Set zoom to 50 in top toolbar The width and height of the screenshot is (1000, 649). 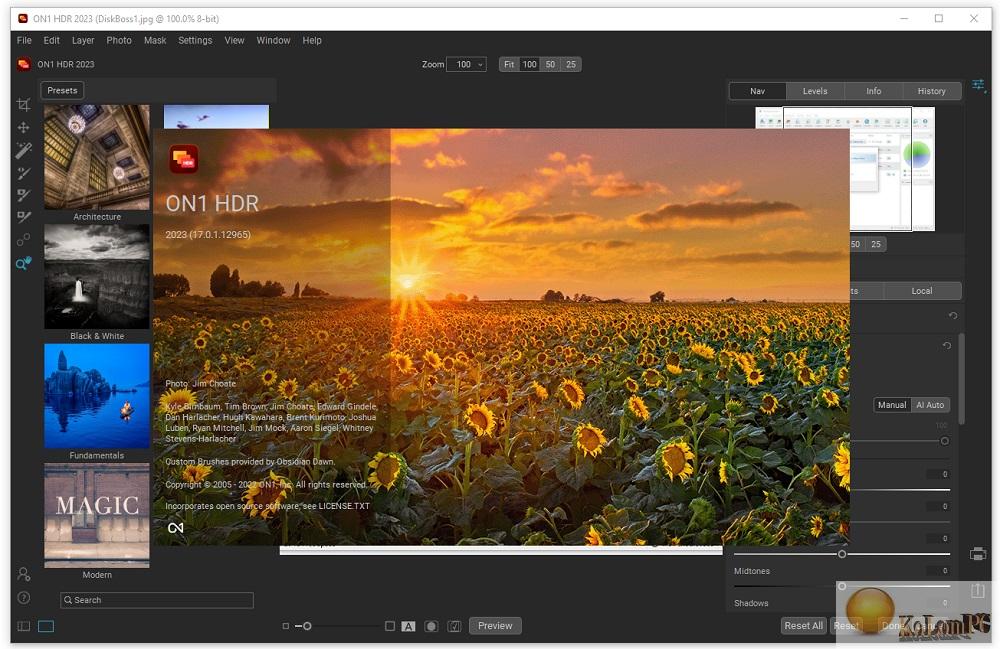click(x=550, y=64)
